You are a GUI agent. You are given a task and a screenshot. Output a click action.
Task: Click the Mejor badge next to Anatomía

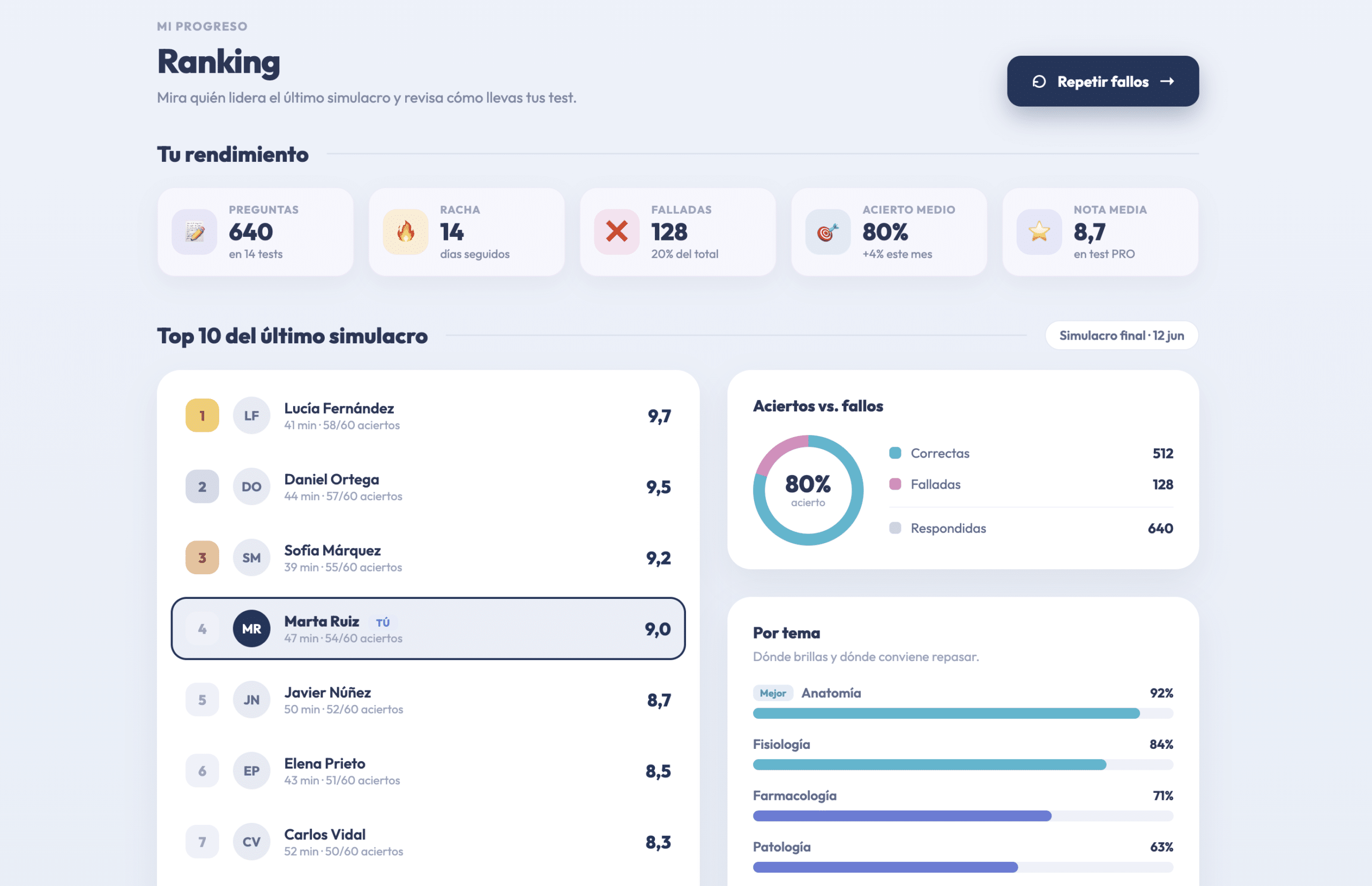pyautogui.click(x=773, y=693)
